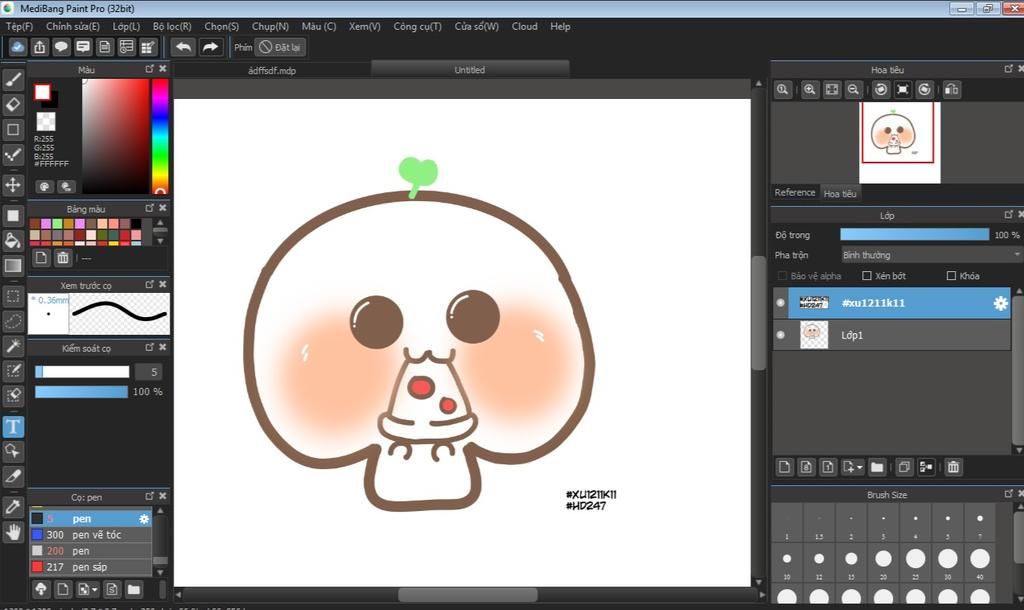Select the Eyedropper tool

13,507
